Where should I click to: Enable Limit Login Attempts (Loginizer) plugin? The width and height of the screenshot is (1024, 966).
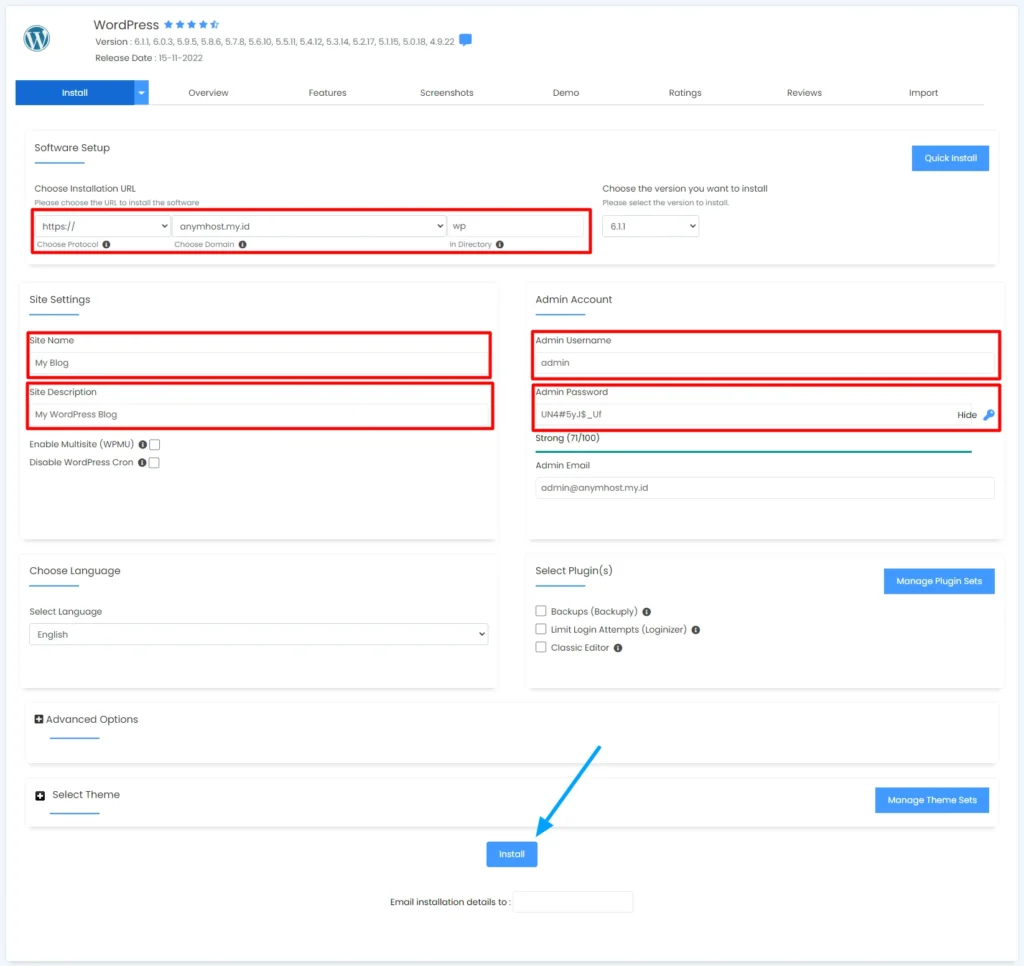[x=541, y=629]
